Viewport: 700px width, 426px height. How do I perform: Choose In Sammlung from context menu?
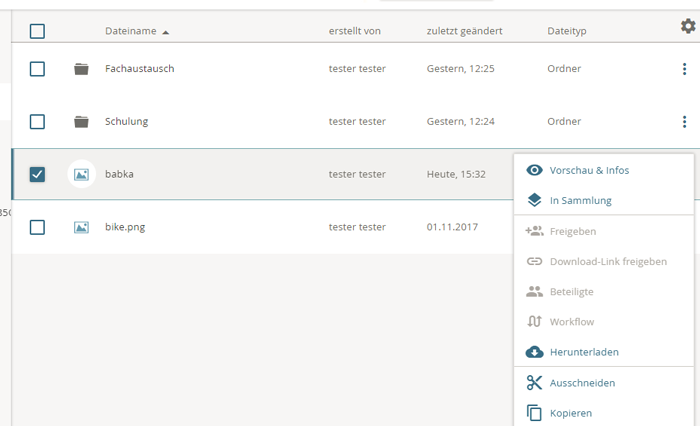(x=580, y=200)
